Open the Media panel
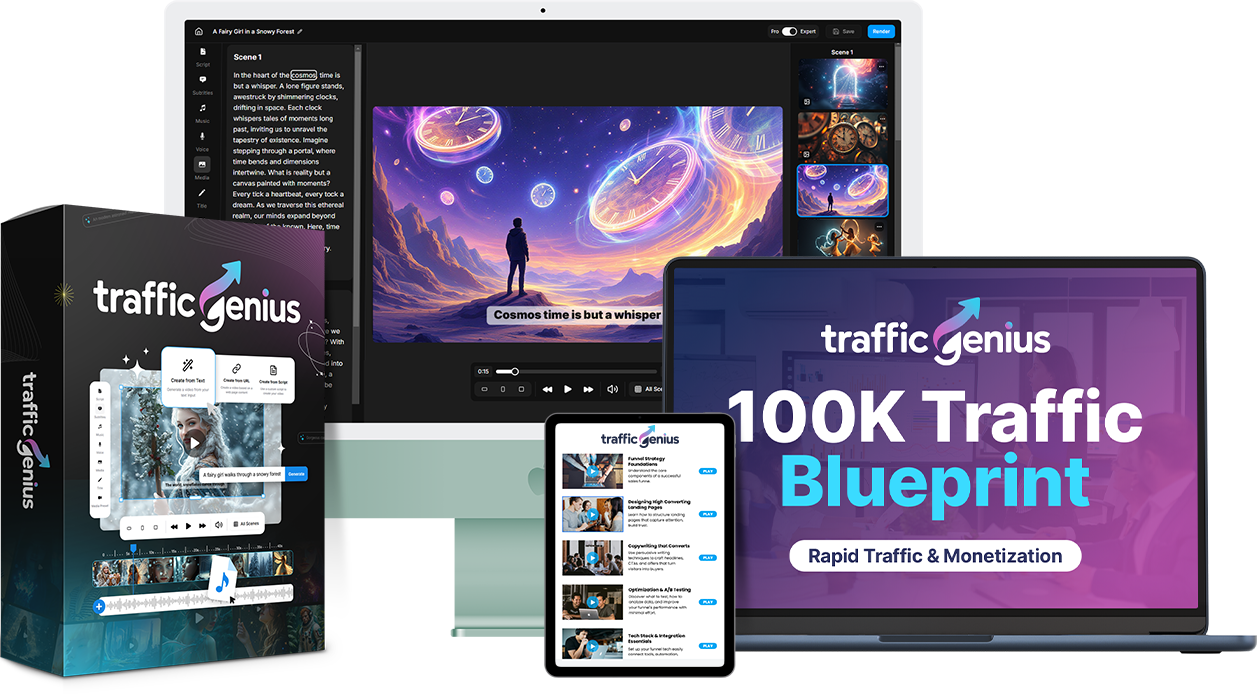Viewport: 1257px width, 694px height. [x=203, y=165]
